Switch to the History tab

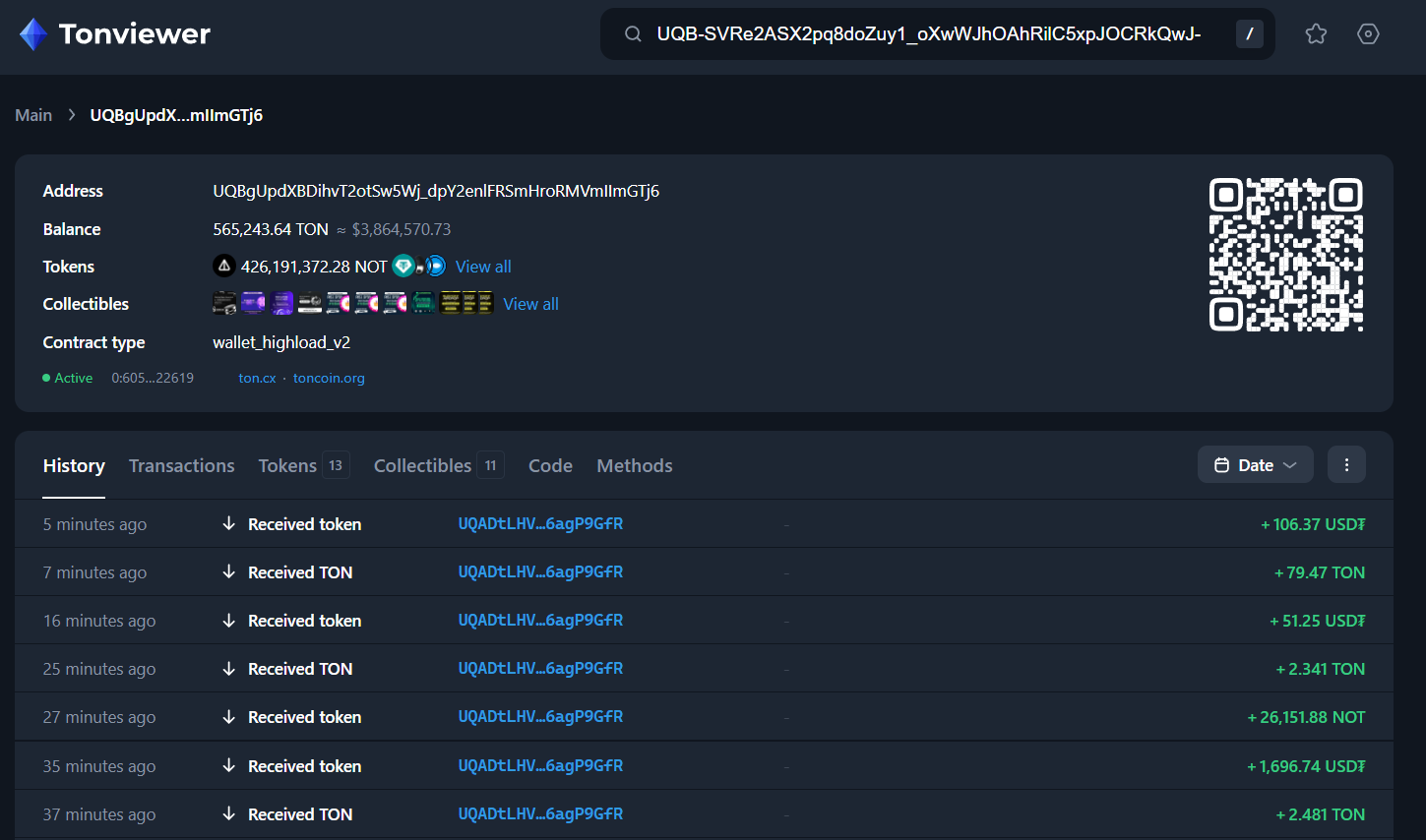coord(74,465)
